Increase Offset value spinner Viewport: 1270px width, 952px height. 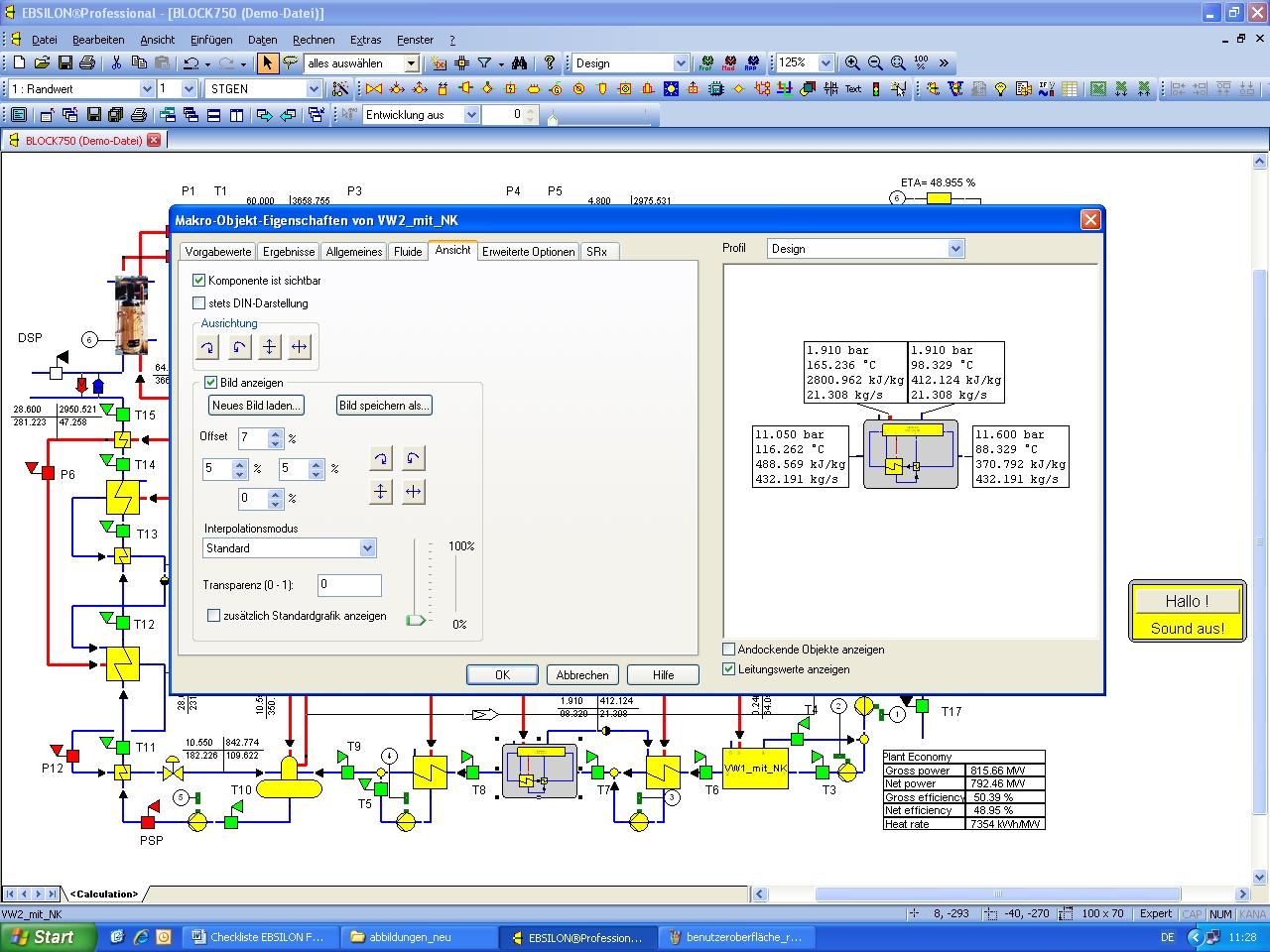pos(276,433)
